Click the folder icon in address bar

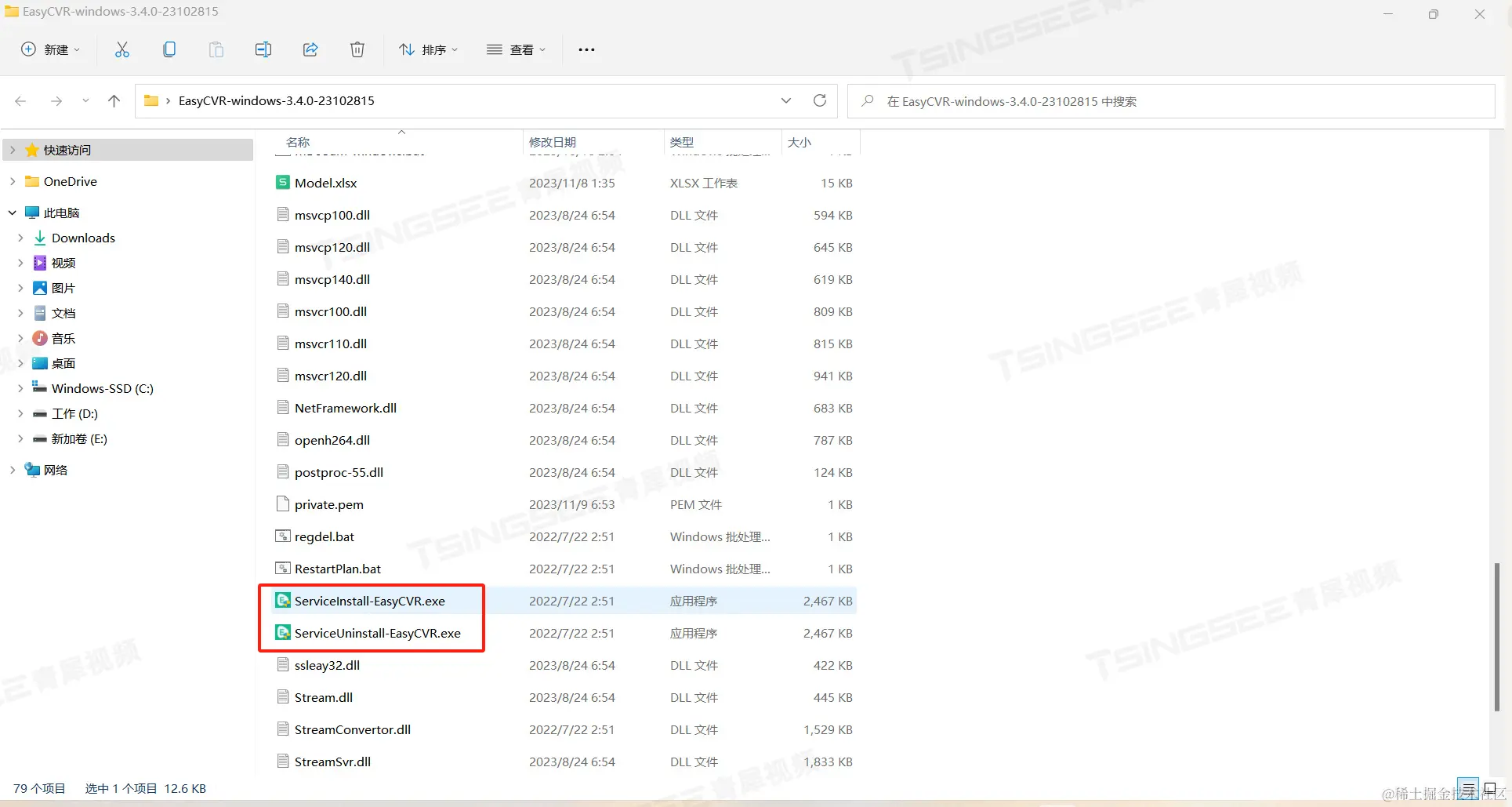coord(151,100)
